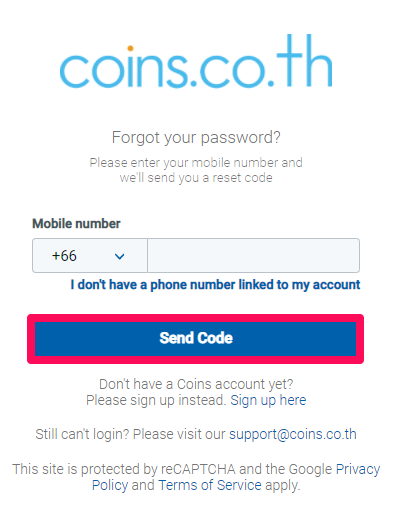Click the Mobile number field label
Screen dimensions: 395x521
(x=76, y=224)
